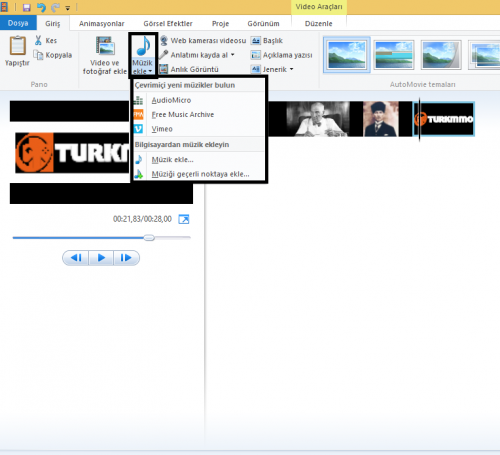The image size is (500, 455).
Task: Click the Play button under preview
Action: tap(101, 258)
